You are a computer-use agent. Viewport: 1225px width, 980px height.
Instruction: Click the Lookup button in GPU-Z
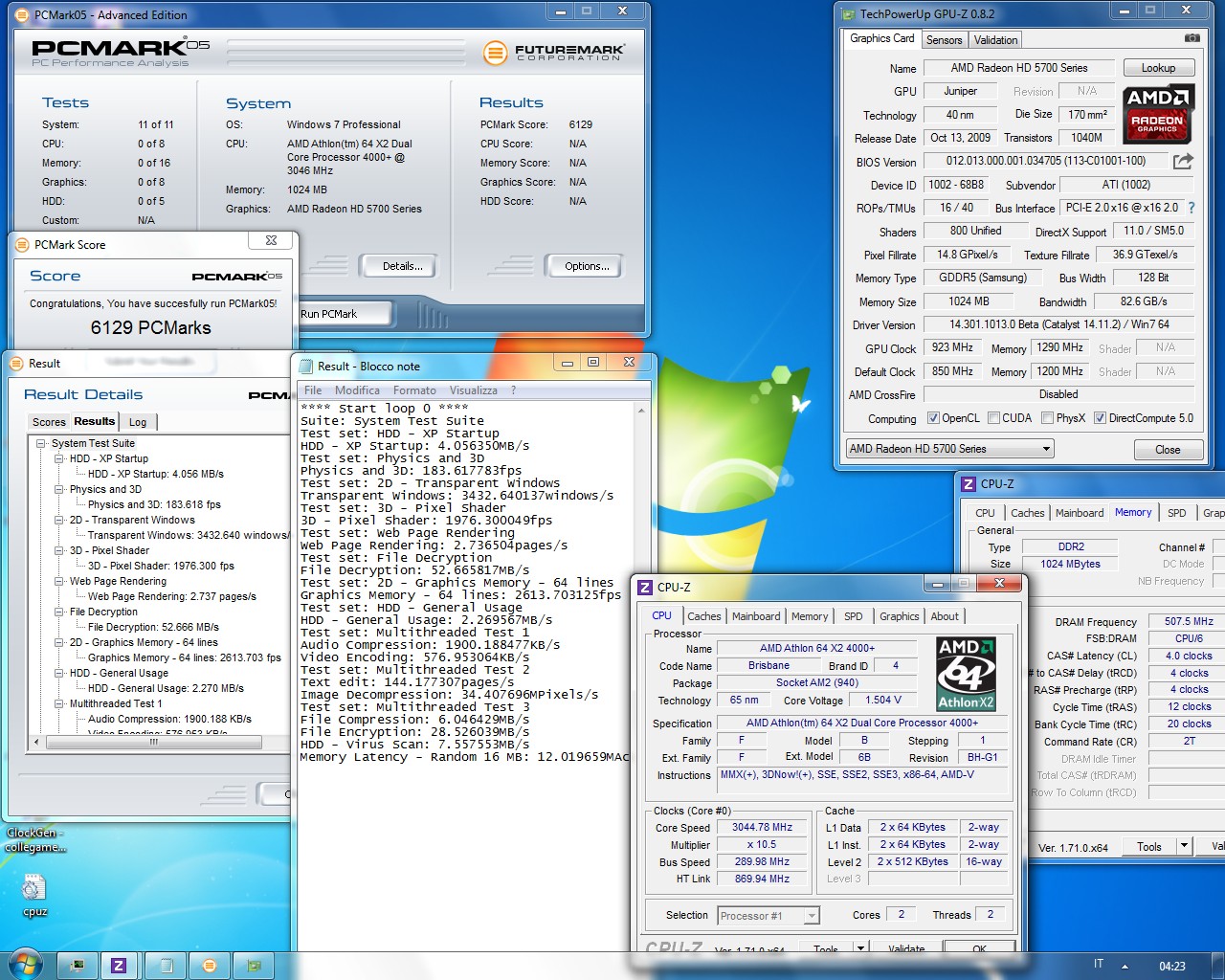(1158, 68)
